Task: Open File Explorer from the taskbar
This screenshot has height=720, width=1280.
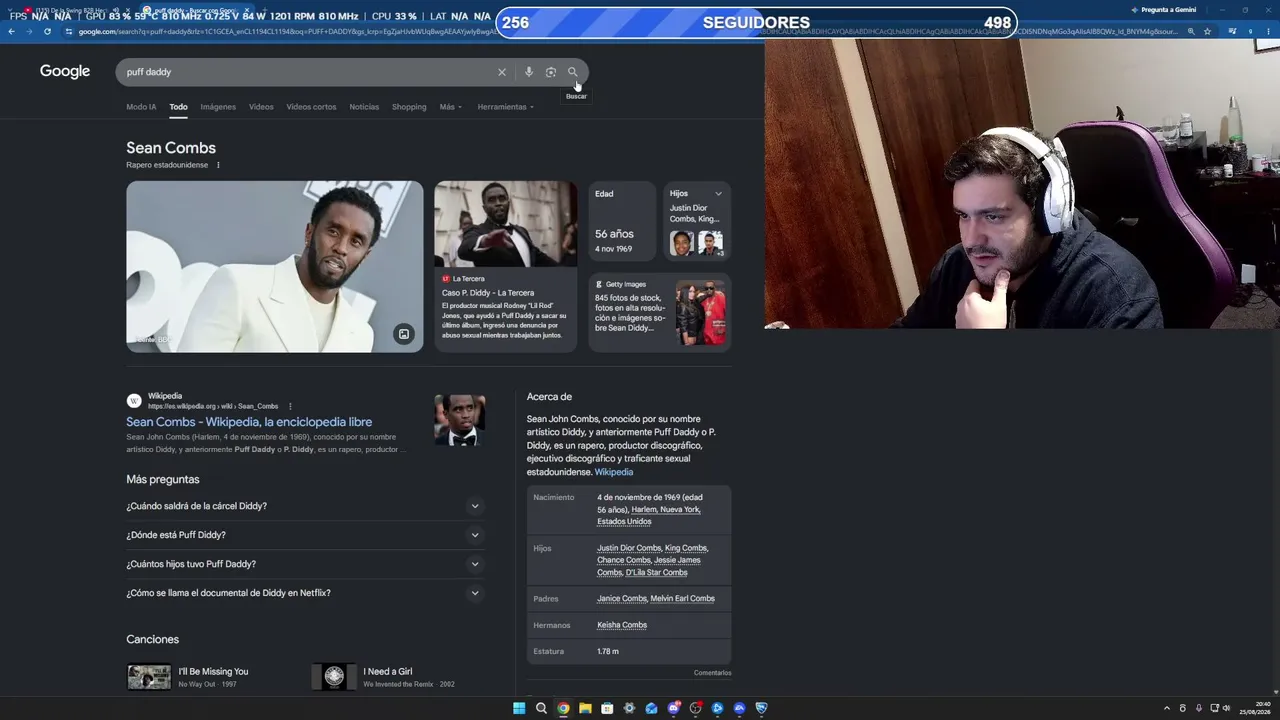Action: click(585, 708)
